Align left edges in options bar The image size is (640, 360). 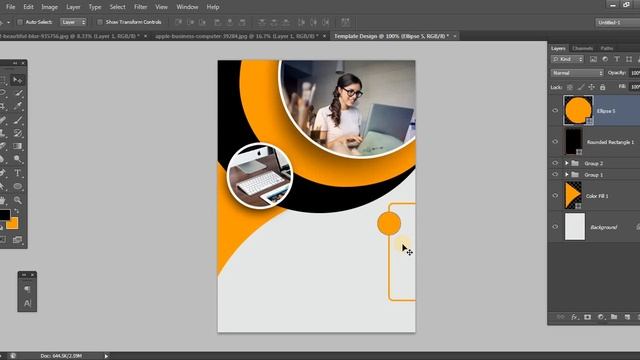[218, 22]
